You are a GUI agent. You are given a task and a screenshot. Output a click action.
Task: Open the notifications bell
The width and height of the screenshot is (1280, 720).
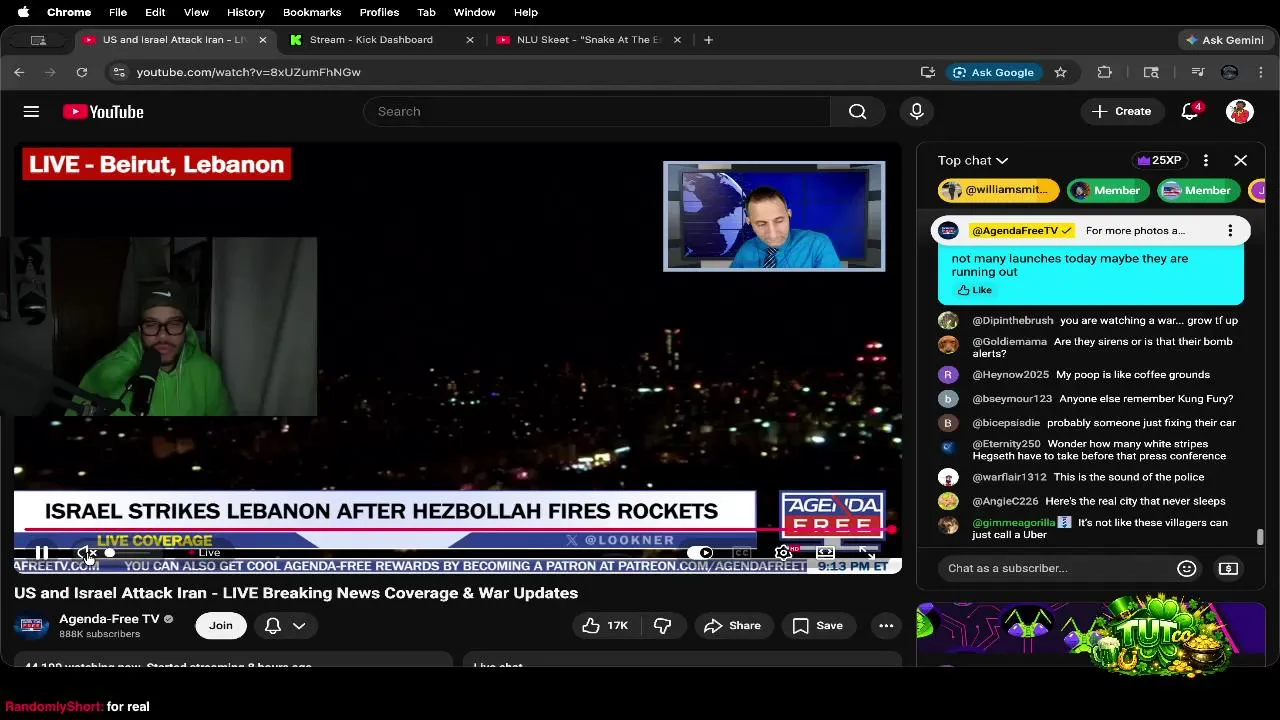pos(1190,112)
